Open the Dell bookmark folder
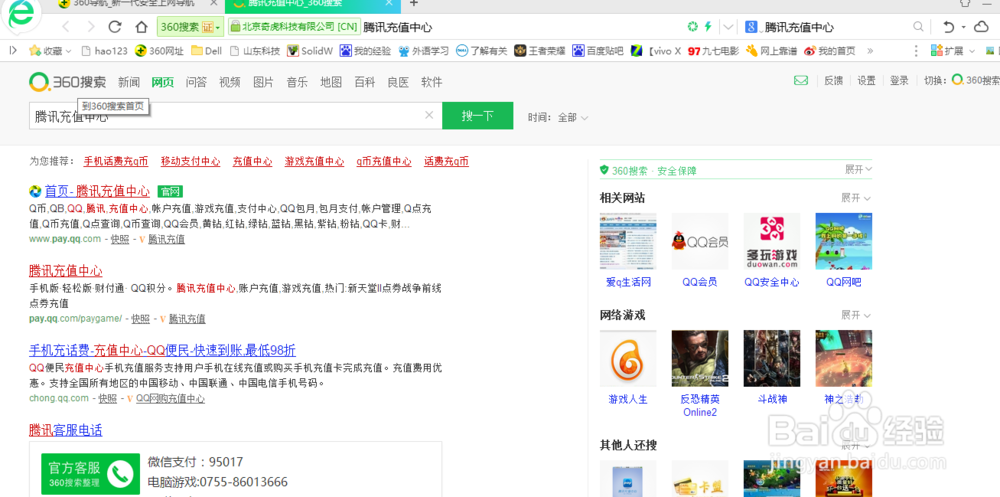The height and width of the screenshot is (497, 1000). [206, 50]
